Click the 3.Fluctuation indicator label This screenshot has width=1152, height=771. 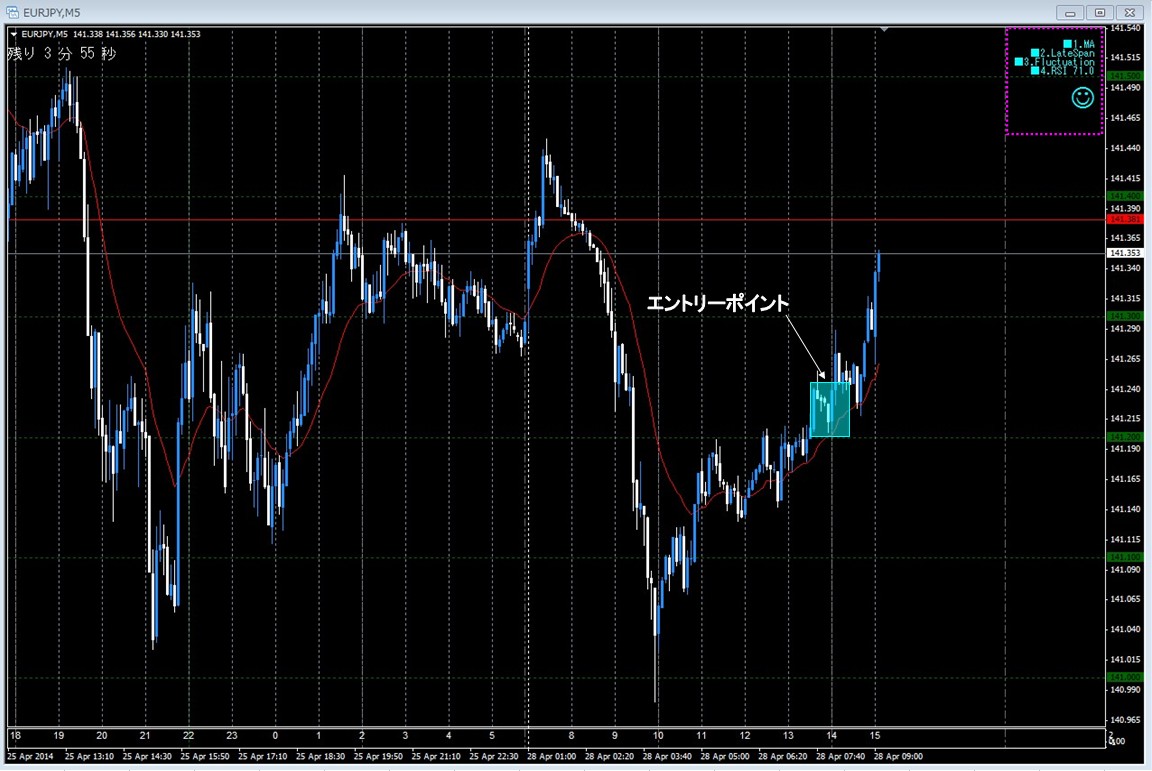pos(1059,62)
